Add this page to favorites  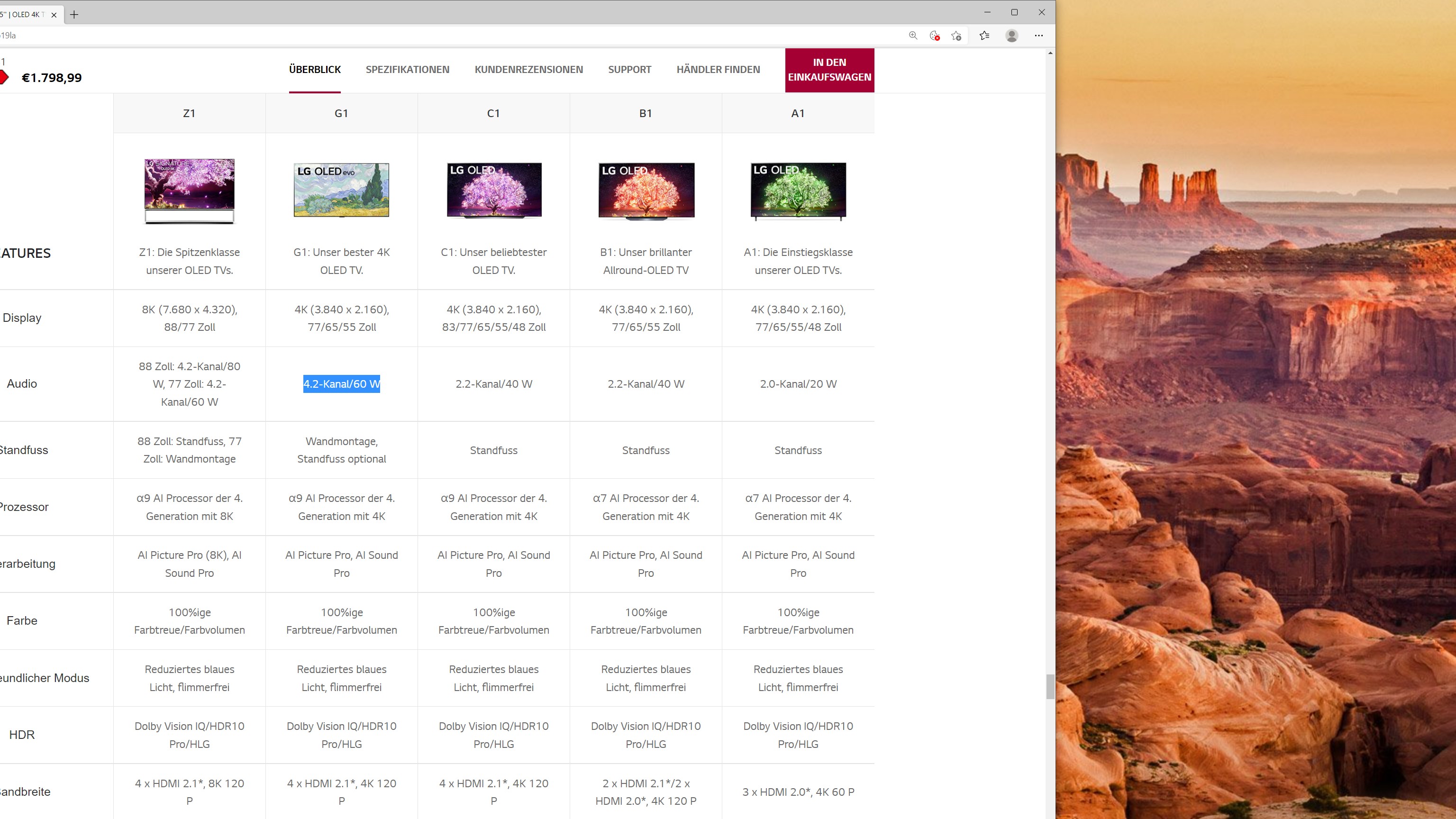(x=956, y=36)
